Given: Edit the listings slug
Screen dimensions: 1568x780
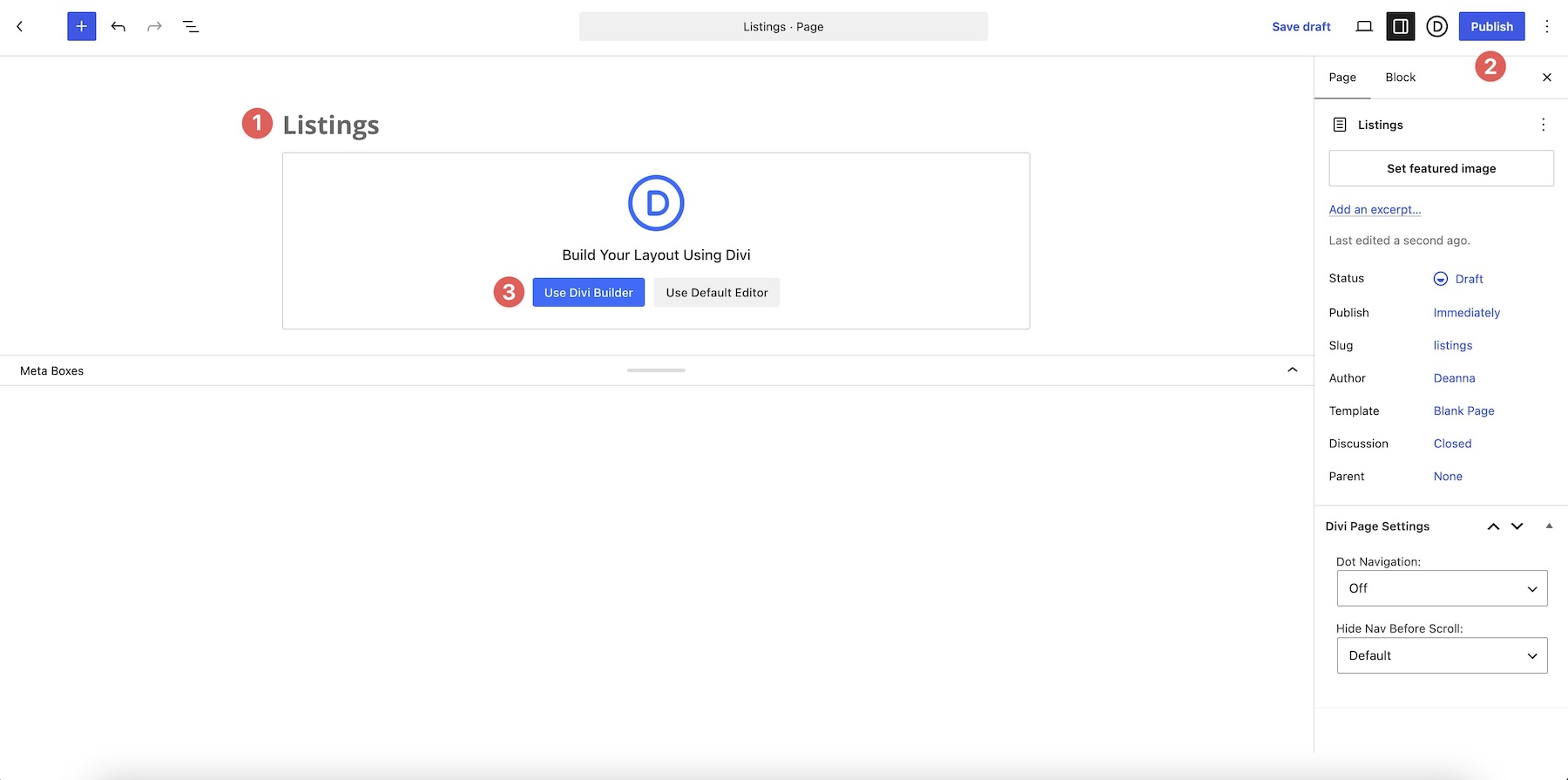Looking at the screenshot, I should [x=1453, y=345].
